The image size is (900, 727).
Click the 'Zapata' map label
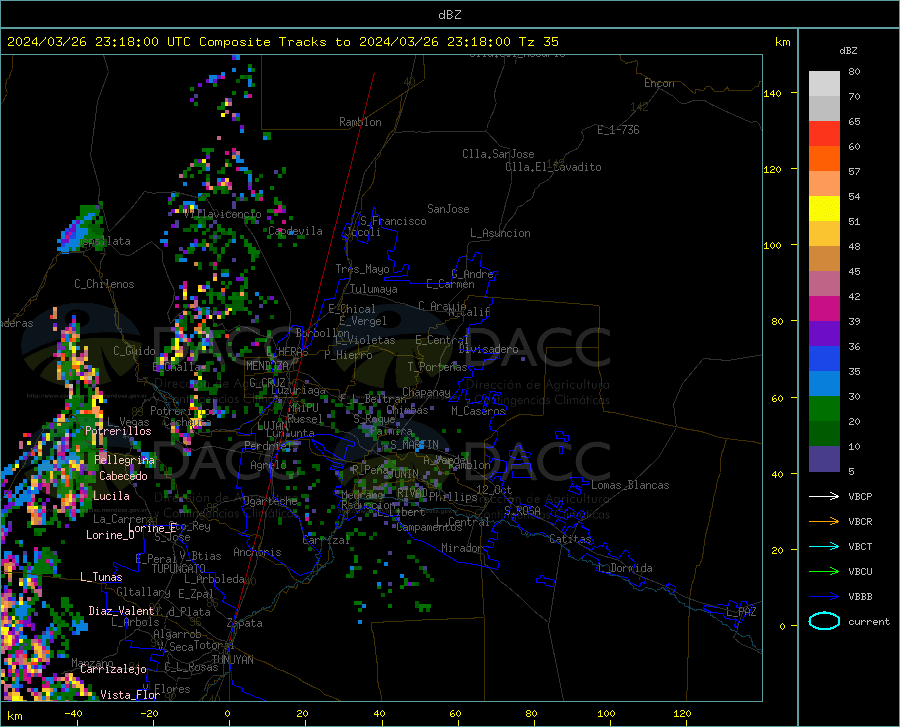245,623
